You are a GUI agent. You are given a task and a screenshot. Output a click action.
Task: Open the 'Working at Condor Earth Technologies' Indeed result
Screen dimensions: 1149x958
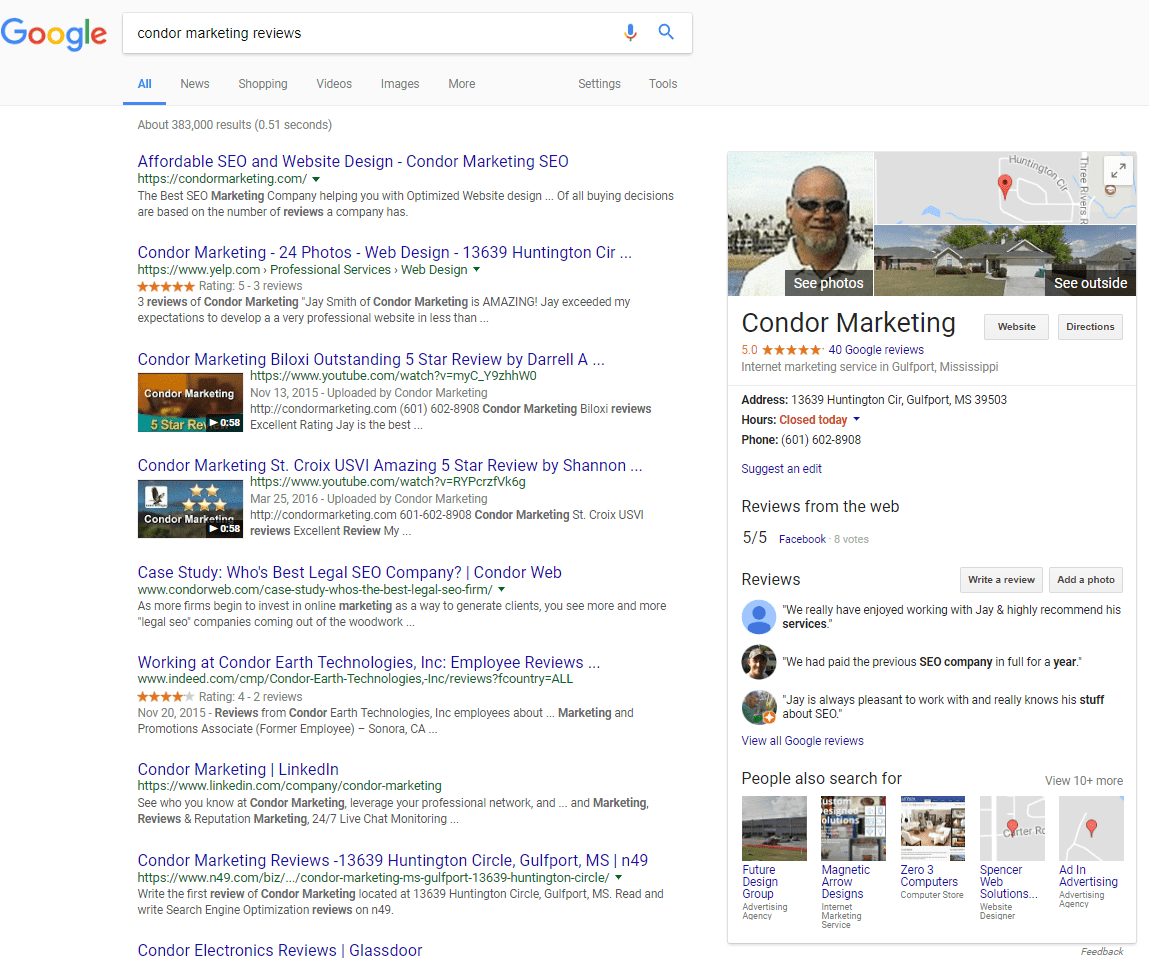(369, 663)
